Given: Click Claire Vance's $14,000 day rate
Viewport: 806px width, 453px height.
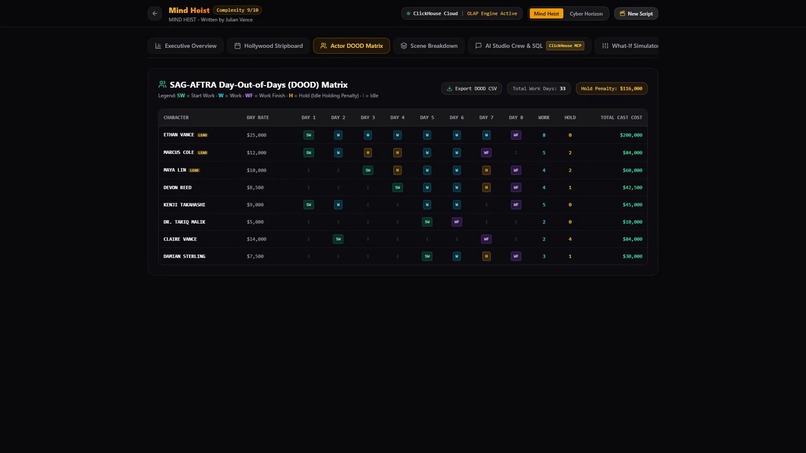Looking at the screenshot, I should coord(257,239).
